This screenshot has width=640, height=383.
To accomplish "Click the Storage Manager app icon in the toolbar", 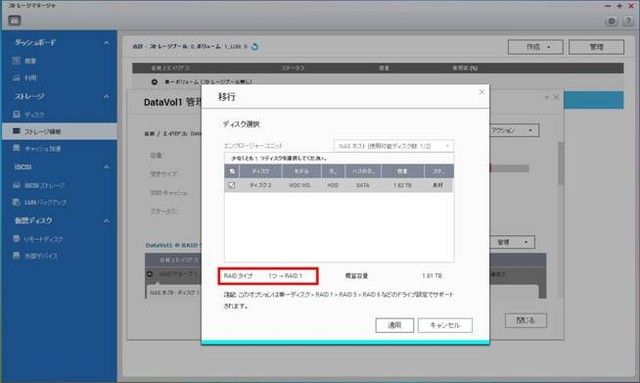I will pyautogui.click(x=14, y=20).
